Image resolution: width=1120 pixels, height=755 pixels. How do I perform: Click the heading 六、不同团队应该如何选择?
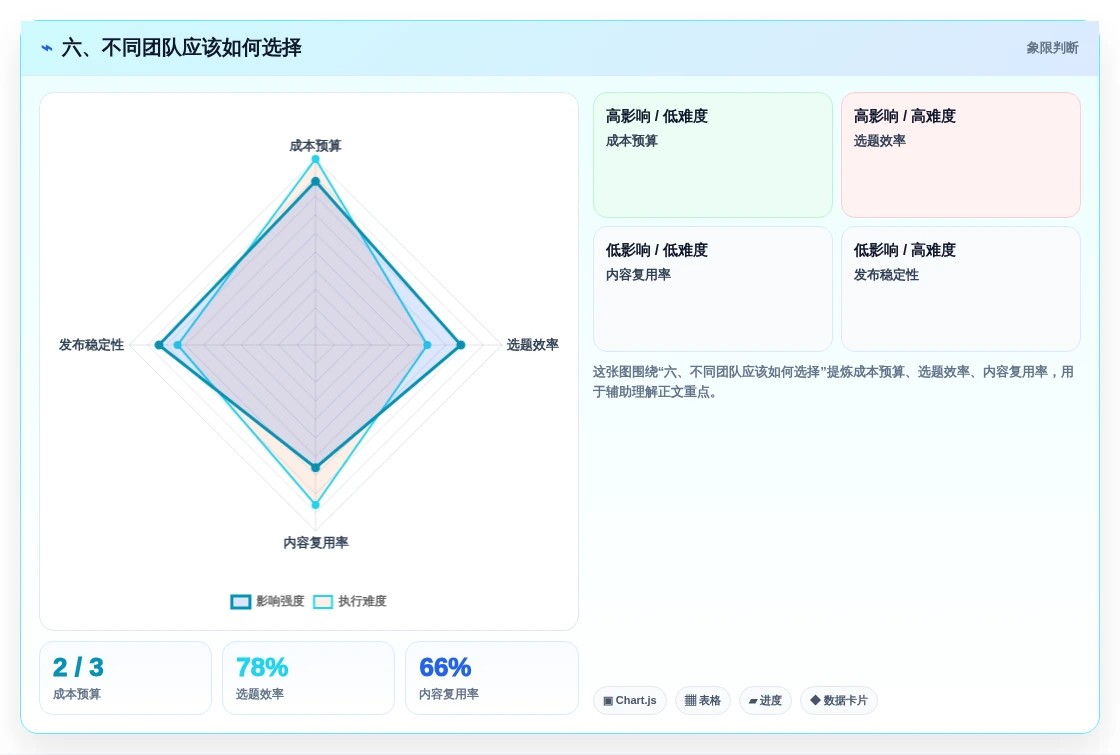tap(181, 48)
